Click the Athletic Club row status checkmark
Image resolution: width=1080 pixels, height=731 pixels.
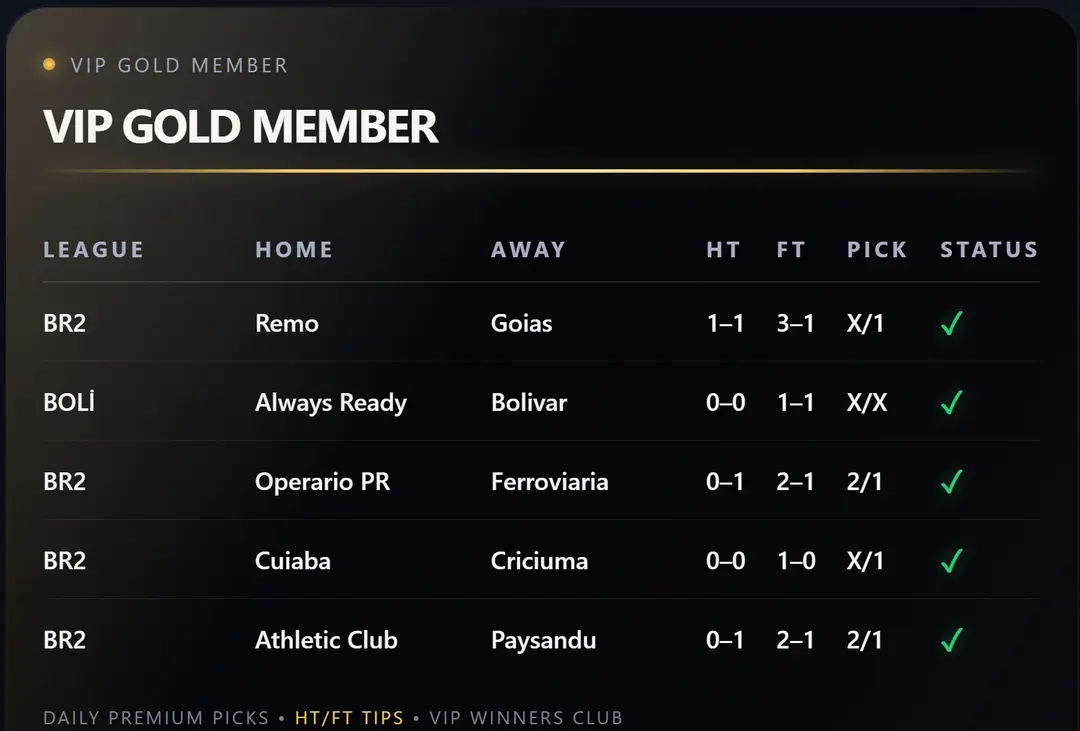pyautogui.click(x=951, y=640)
